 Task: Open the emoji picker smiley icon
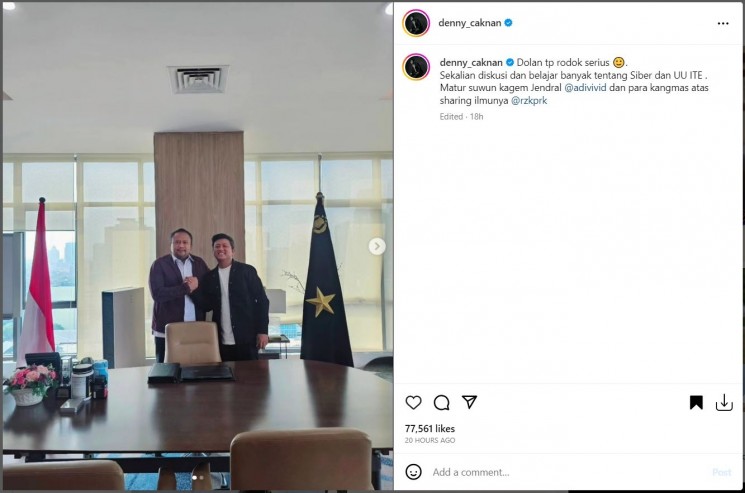413,472
